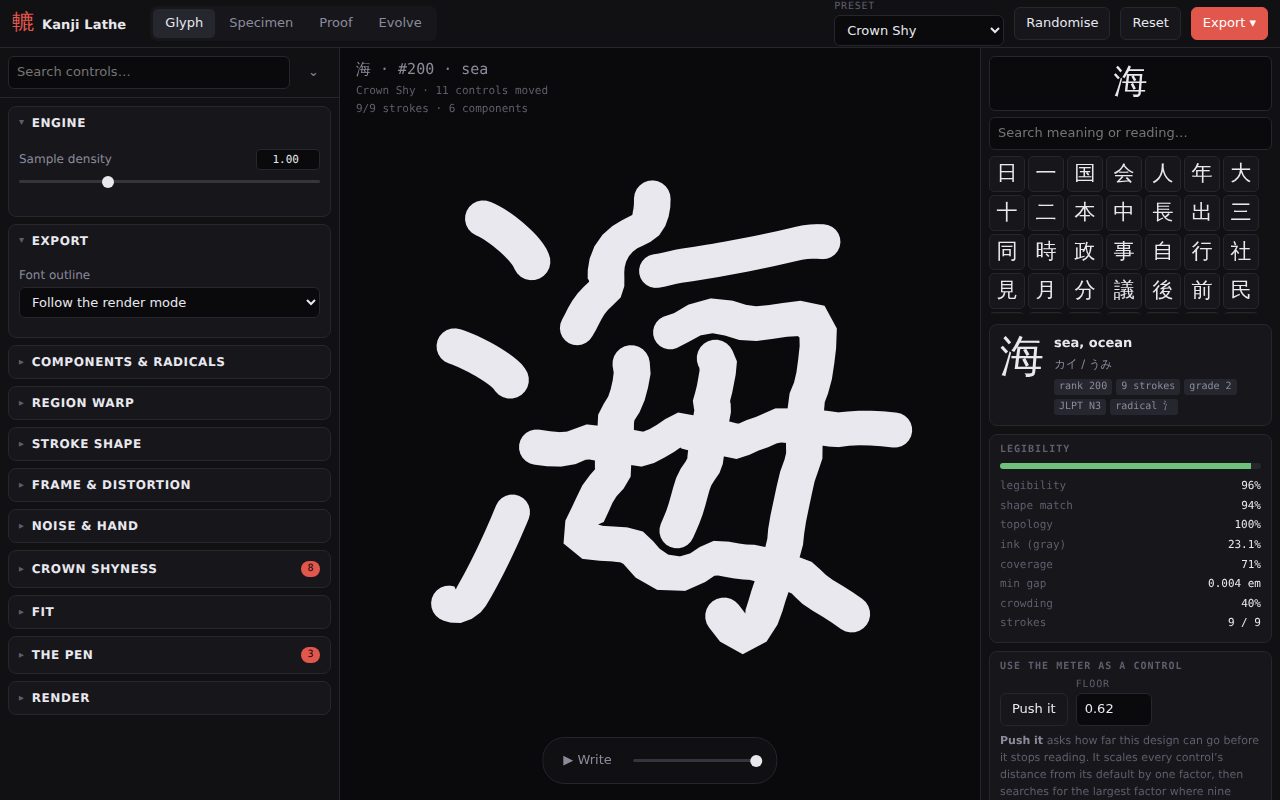Switch to the Evolve tab

pyautogui.click(x=400, y=23)
